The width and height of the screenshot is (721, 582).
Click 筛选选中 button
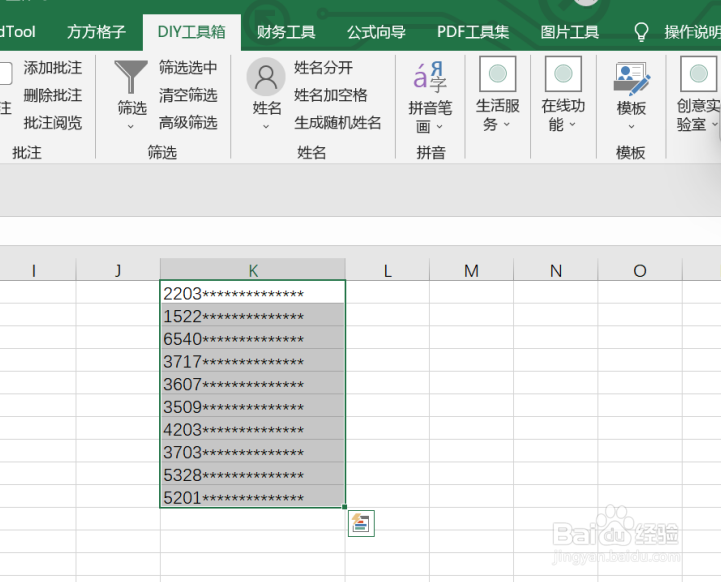[188, 68]
